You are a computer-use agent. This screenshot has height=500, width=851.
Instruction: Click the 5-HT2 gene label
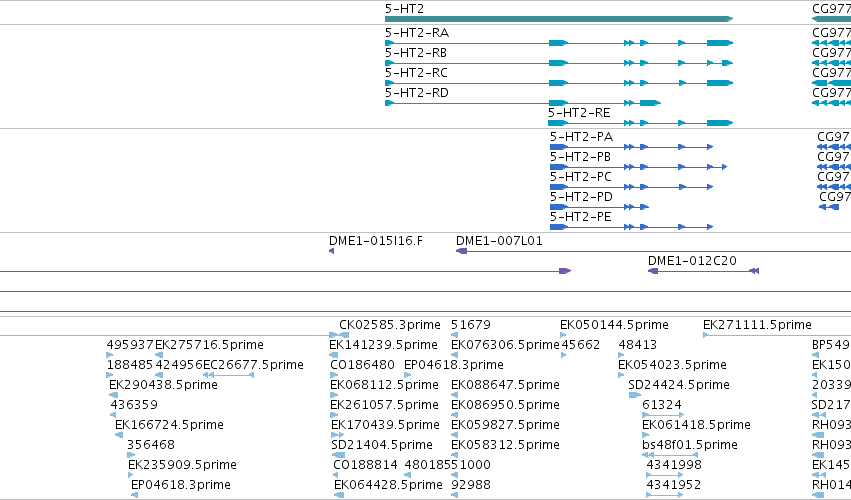point(404,9)
